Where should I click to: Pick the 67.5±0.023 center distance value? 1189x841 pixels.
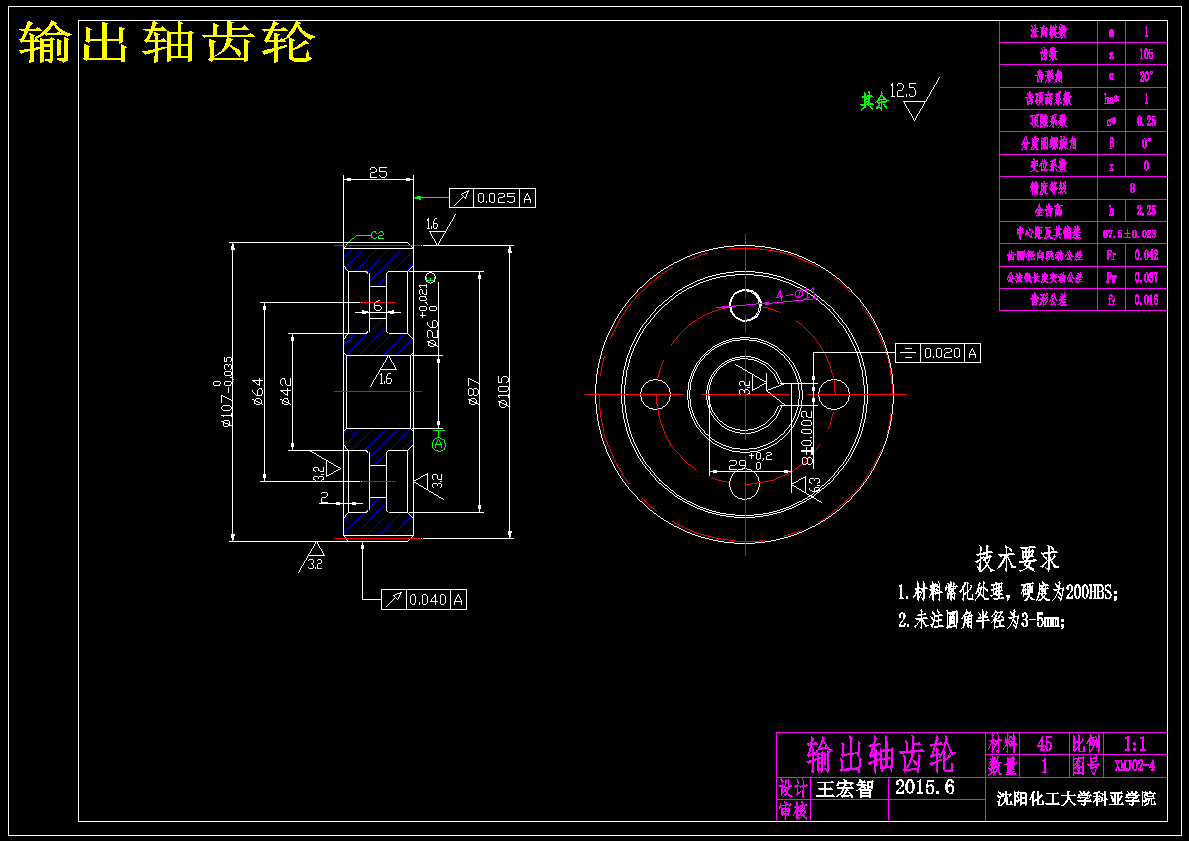(x=1129, y=234)
